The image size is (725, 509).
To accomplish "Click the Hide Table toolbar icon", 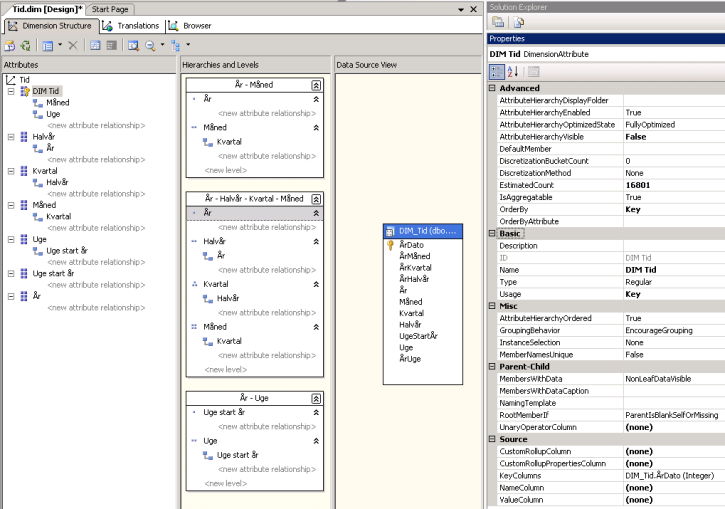I will click(x=111, y=45).
